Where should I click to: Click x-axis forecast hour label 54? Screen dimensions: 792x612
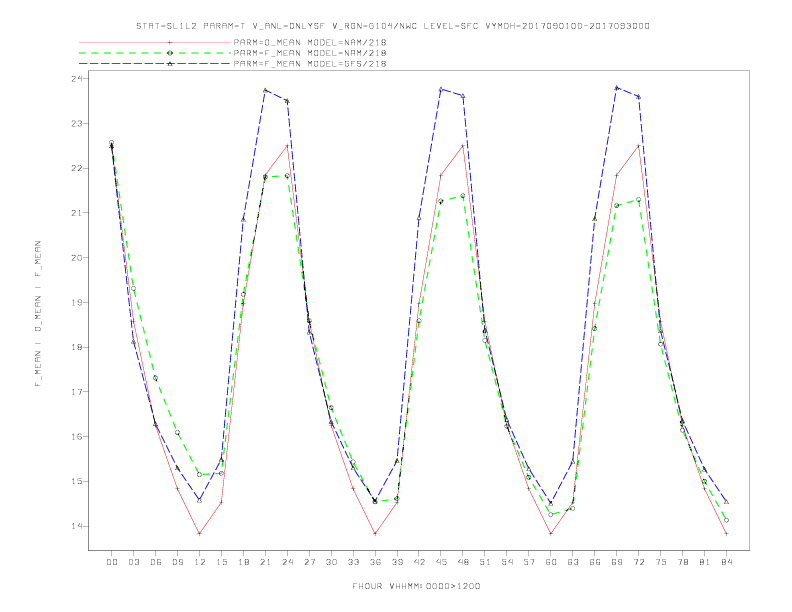[507, 562]
